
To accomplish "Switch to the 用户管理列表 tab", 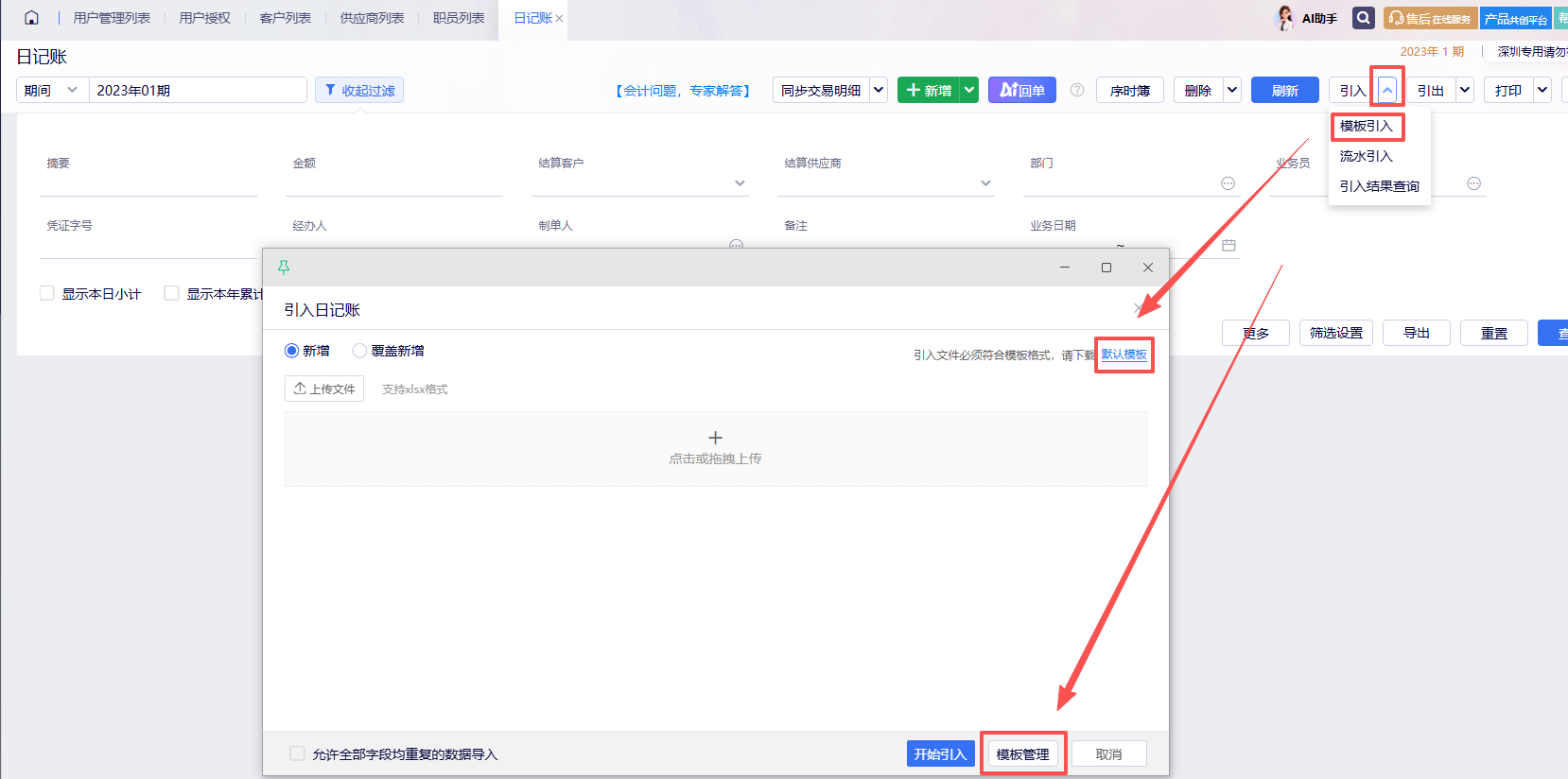I will coord(112,18).
